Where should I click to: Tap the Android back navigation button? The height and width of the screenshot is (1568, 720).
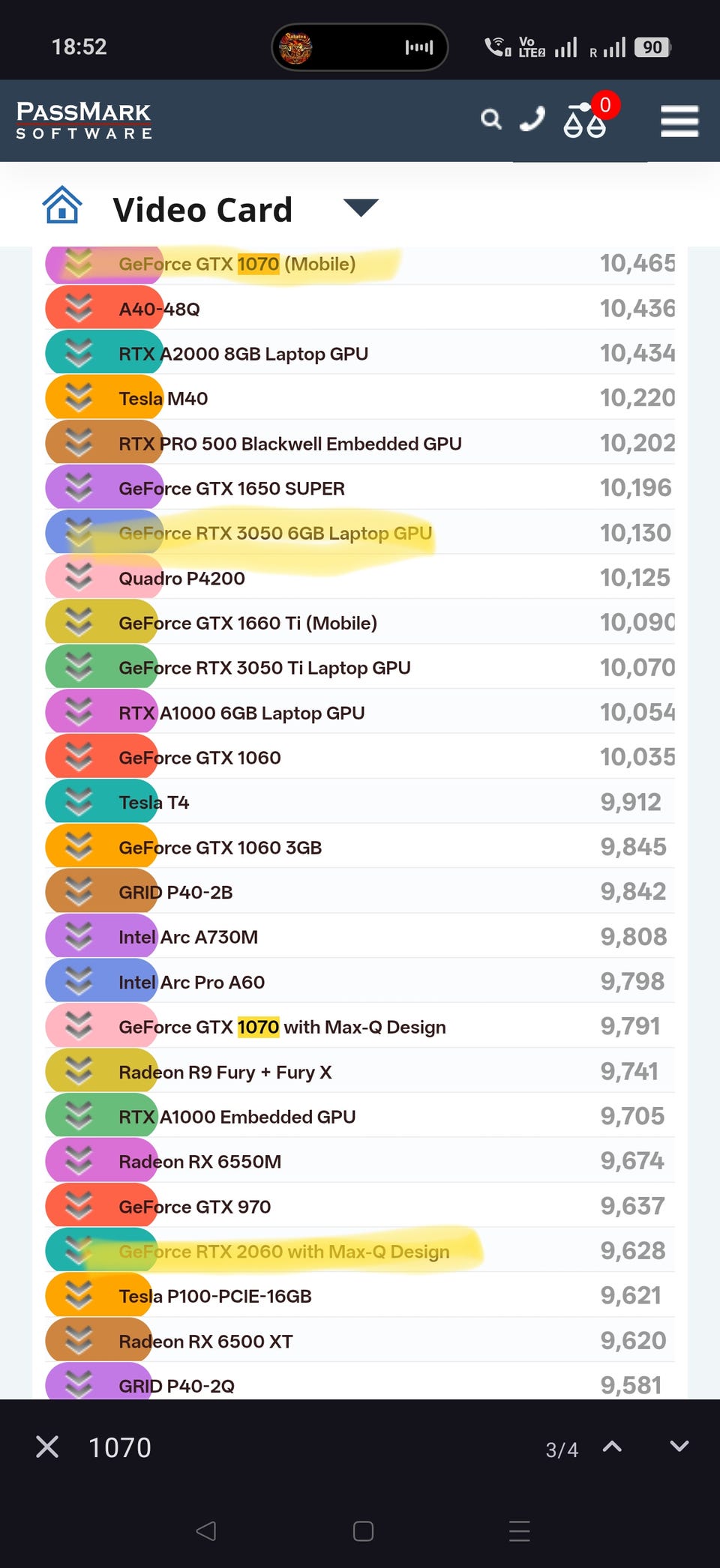[206, 1531]
